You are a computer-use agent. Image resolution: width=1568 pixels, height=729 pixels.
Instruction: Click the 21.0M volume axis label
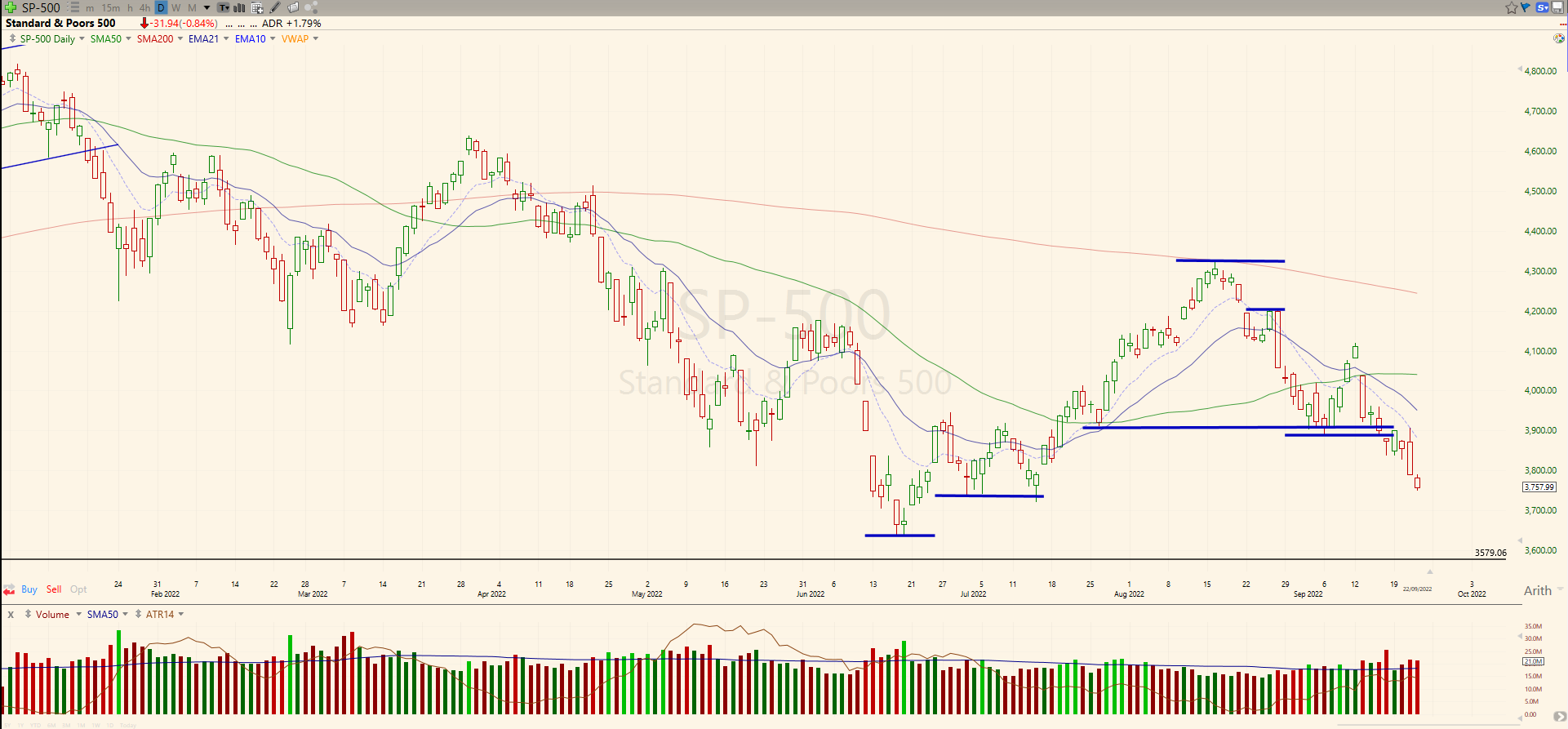pos(1533,661)
